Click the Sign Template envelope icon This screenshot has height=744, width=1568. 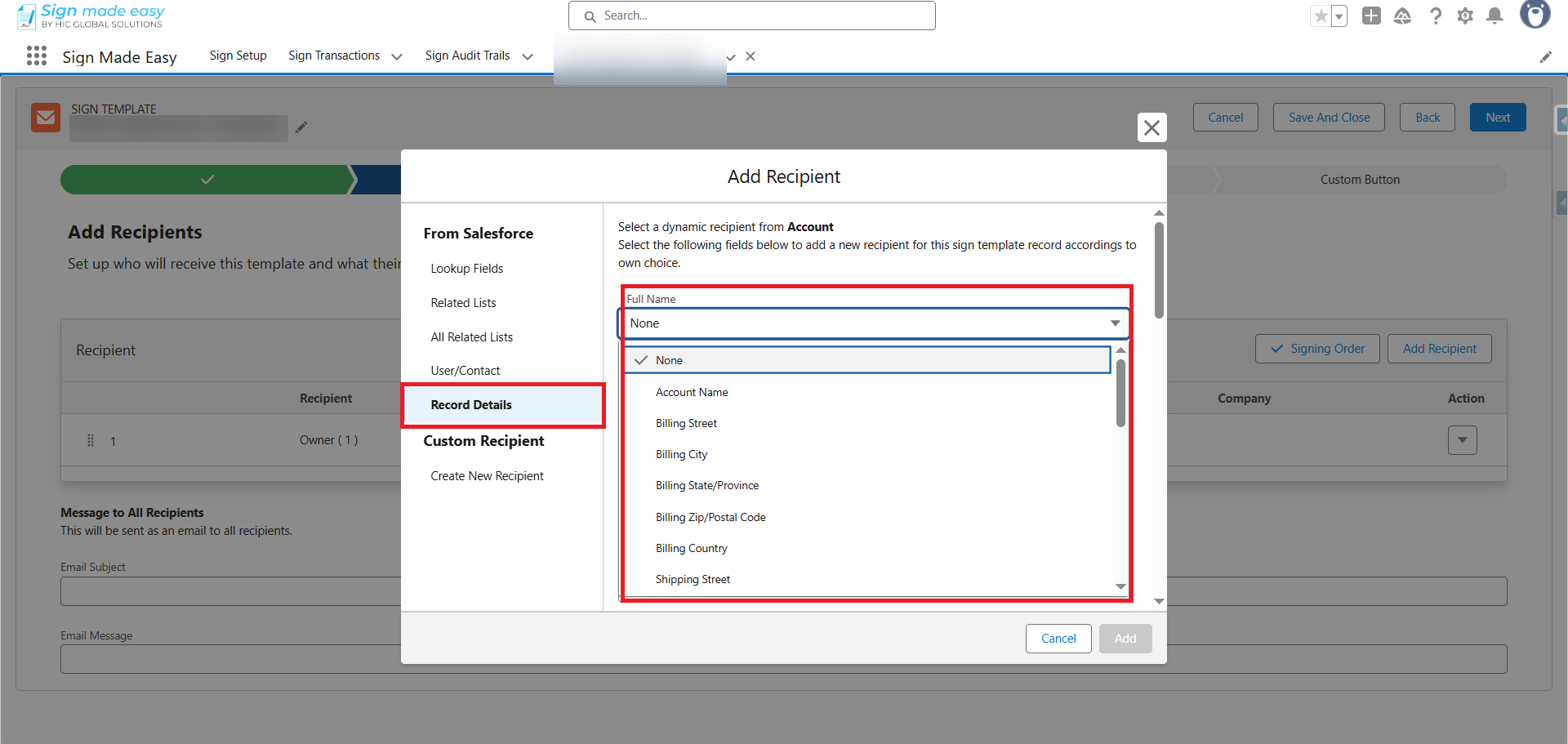[x=46, y=118]
